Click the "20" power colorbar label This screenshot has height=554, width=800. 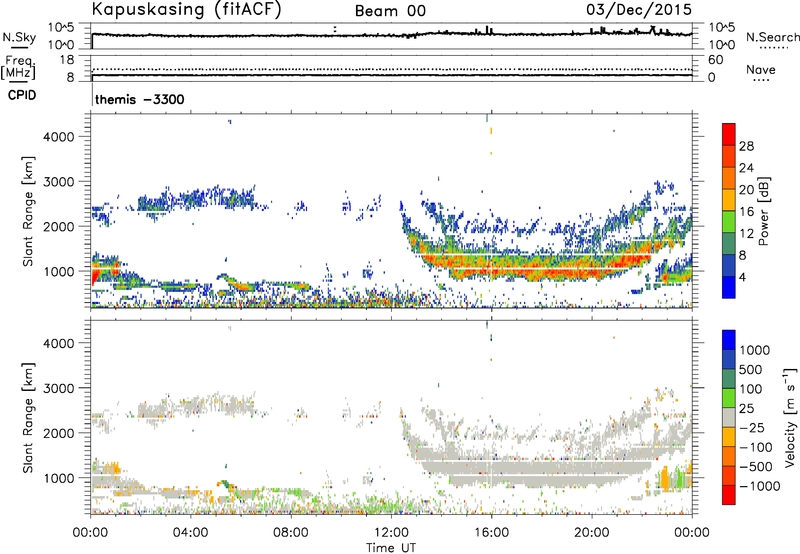[746, 190]
